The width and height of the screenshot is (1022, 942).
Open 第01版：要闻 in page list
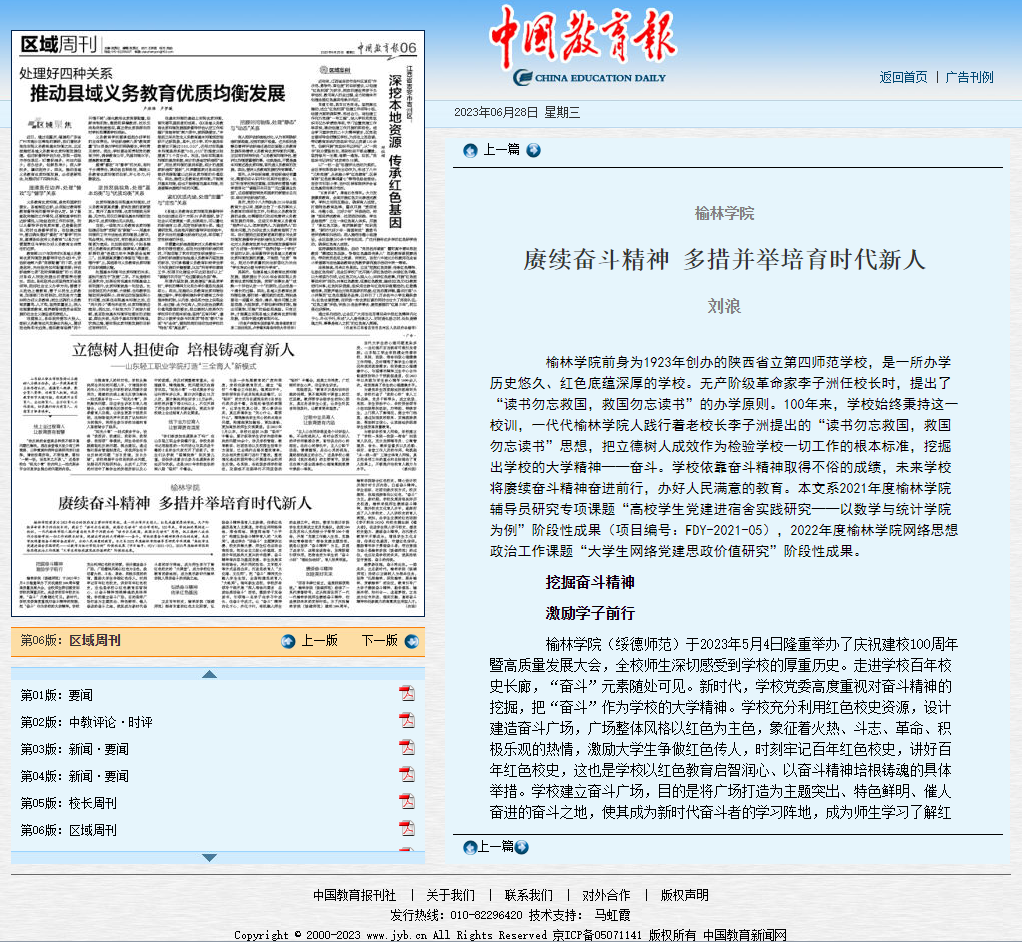[x=57, y=695]
